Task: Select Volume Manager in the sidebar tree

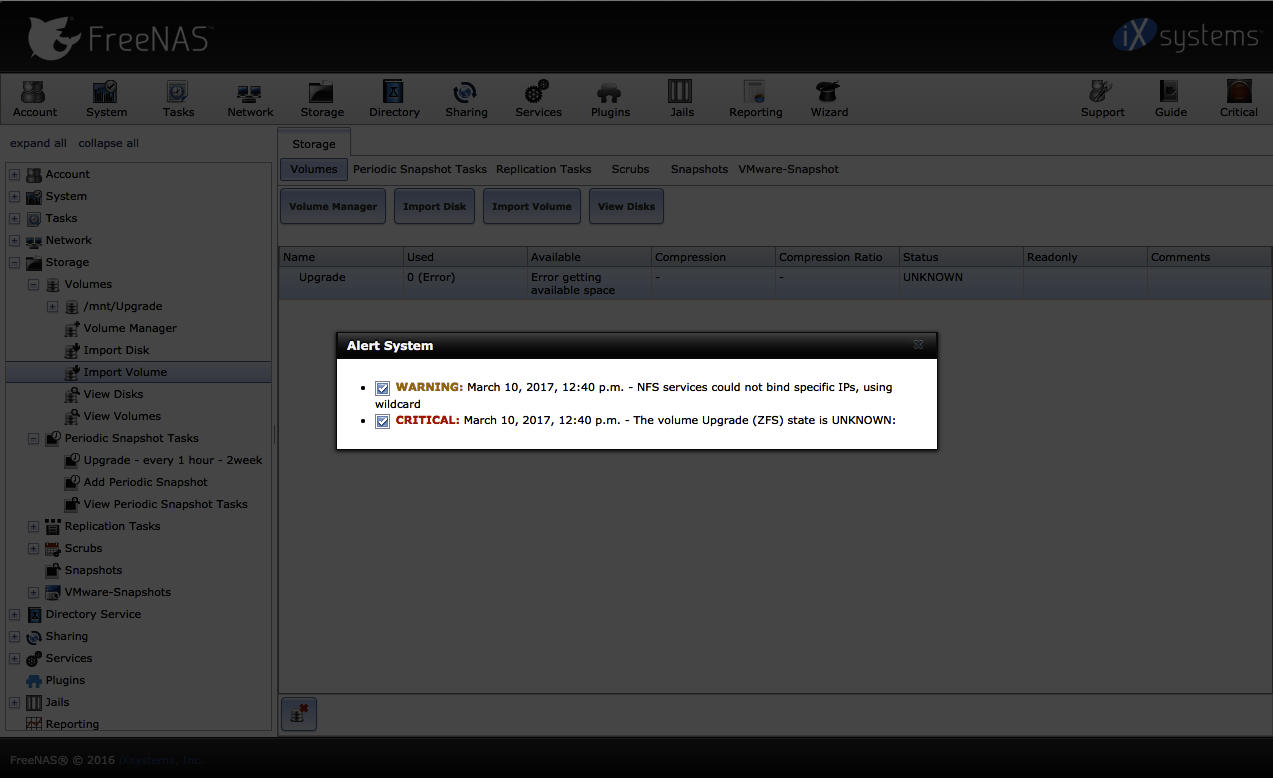Action: pyautogui.click(x=130, y=328)
